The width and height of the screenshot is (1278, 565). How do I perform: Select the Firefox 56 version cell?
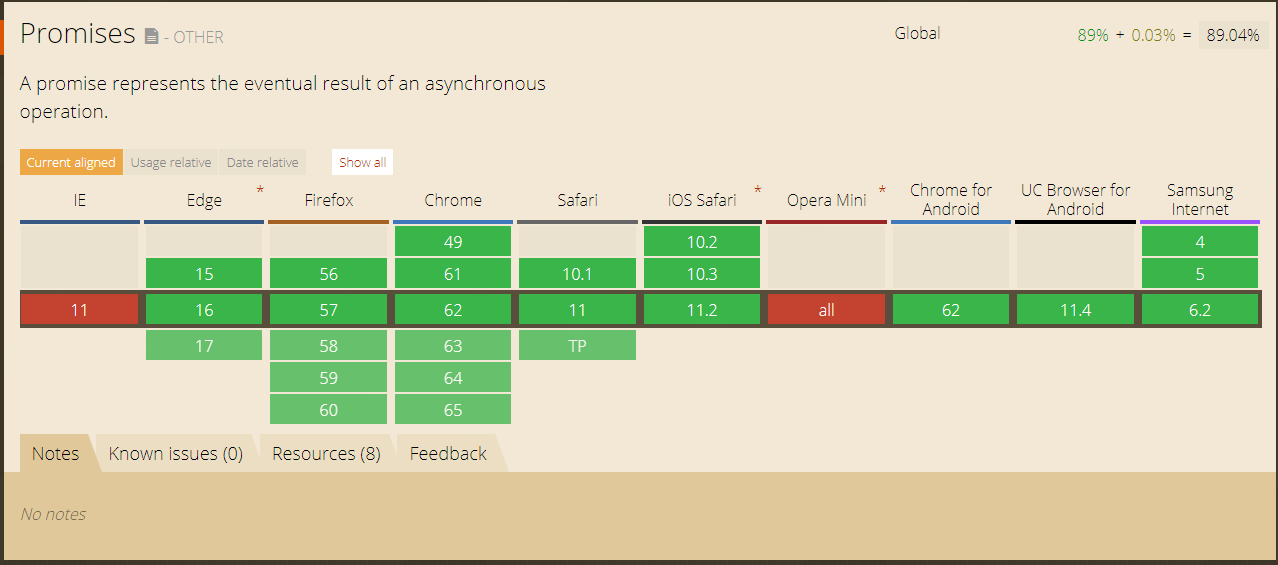click(x=329, y=274)
